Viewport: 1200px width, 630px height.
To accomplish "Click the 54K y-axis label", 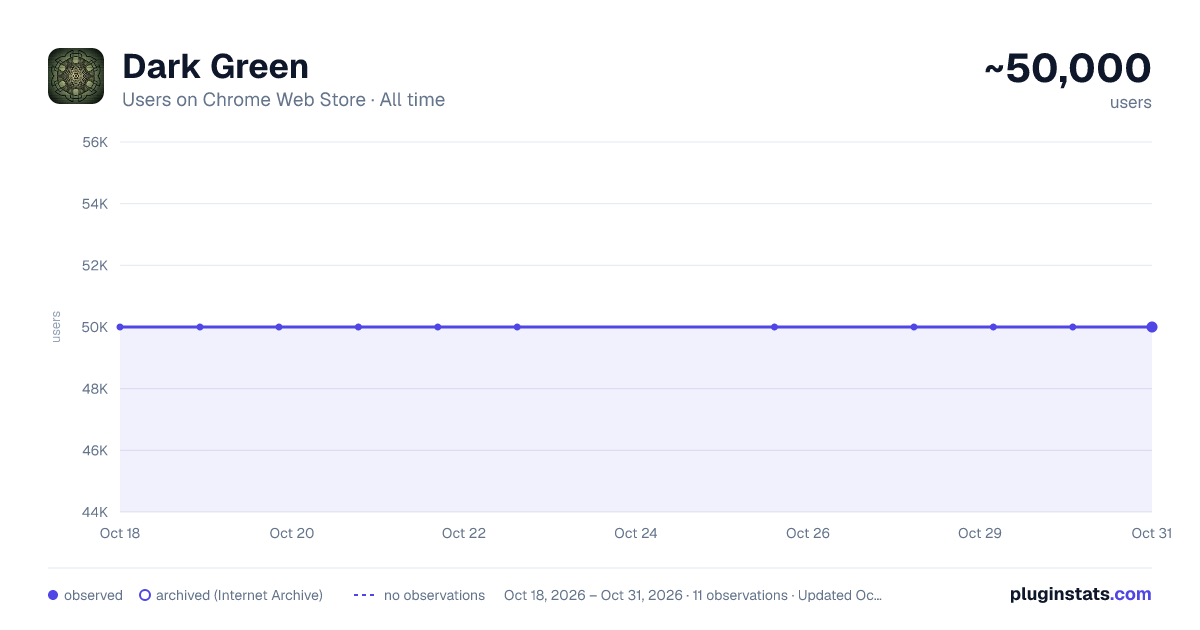I will point(95,204).
